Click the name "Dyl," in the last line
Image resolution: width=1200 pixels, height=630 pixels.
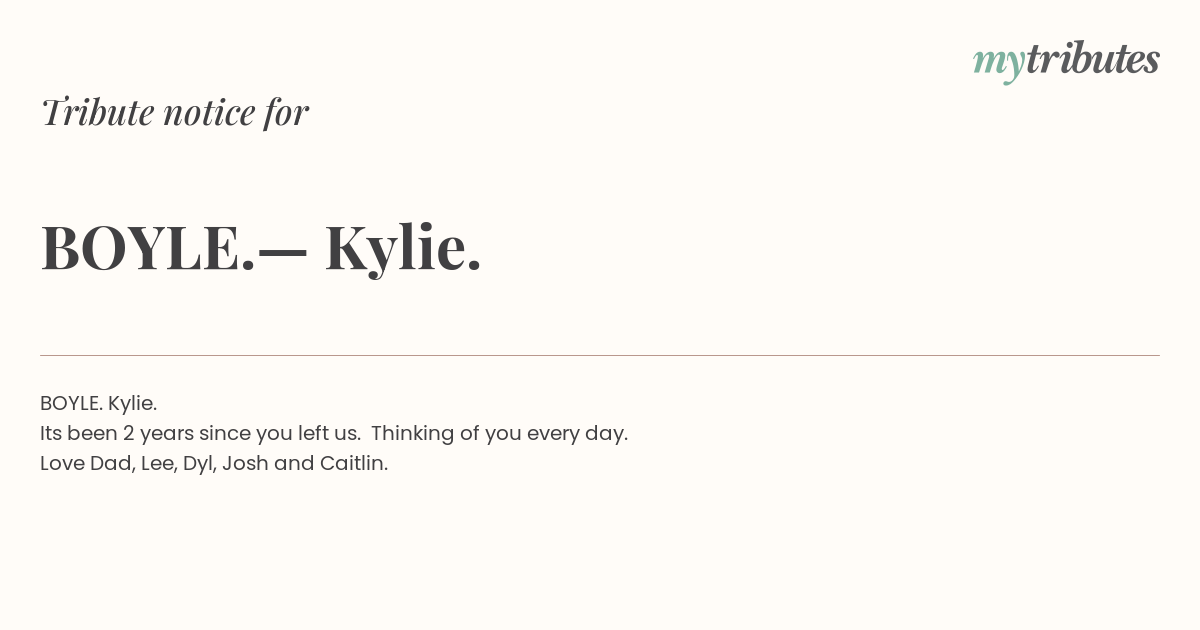(200, 464)
